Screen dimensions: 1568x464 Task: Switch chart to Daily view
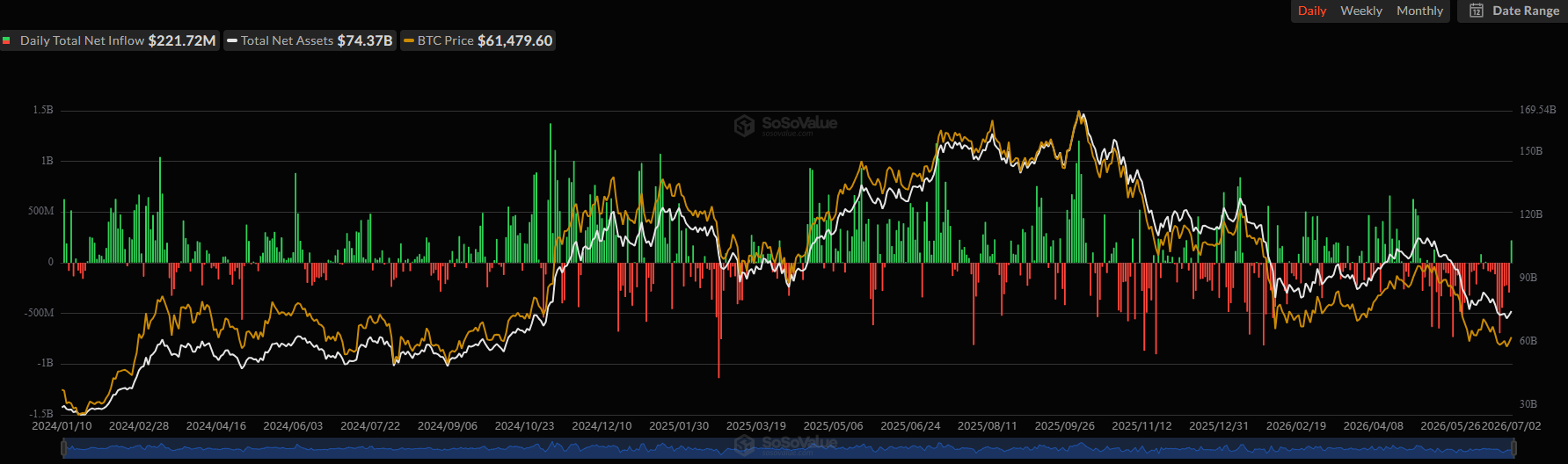1312,11
